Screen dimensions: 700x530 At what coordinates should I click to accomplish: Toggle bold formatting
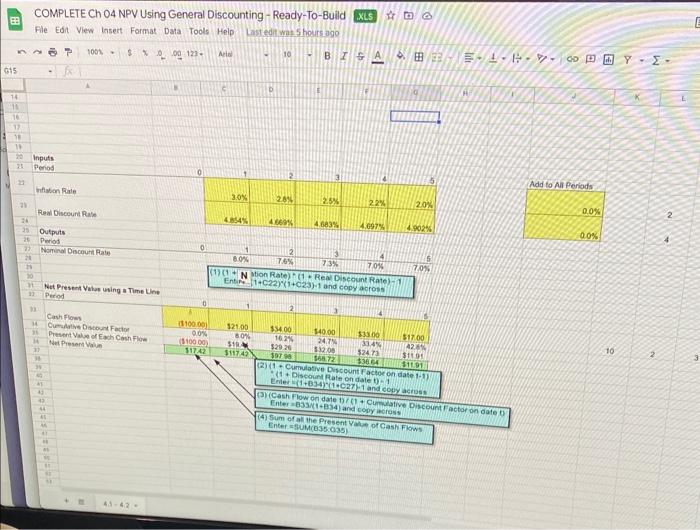[327, 56]
